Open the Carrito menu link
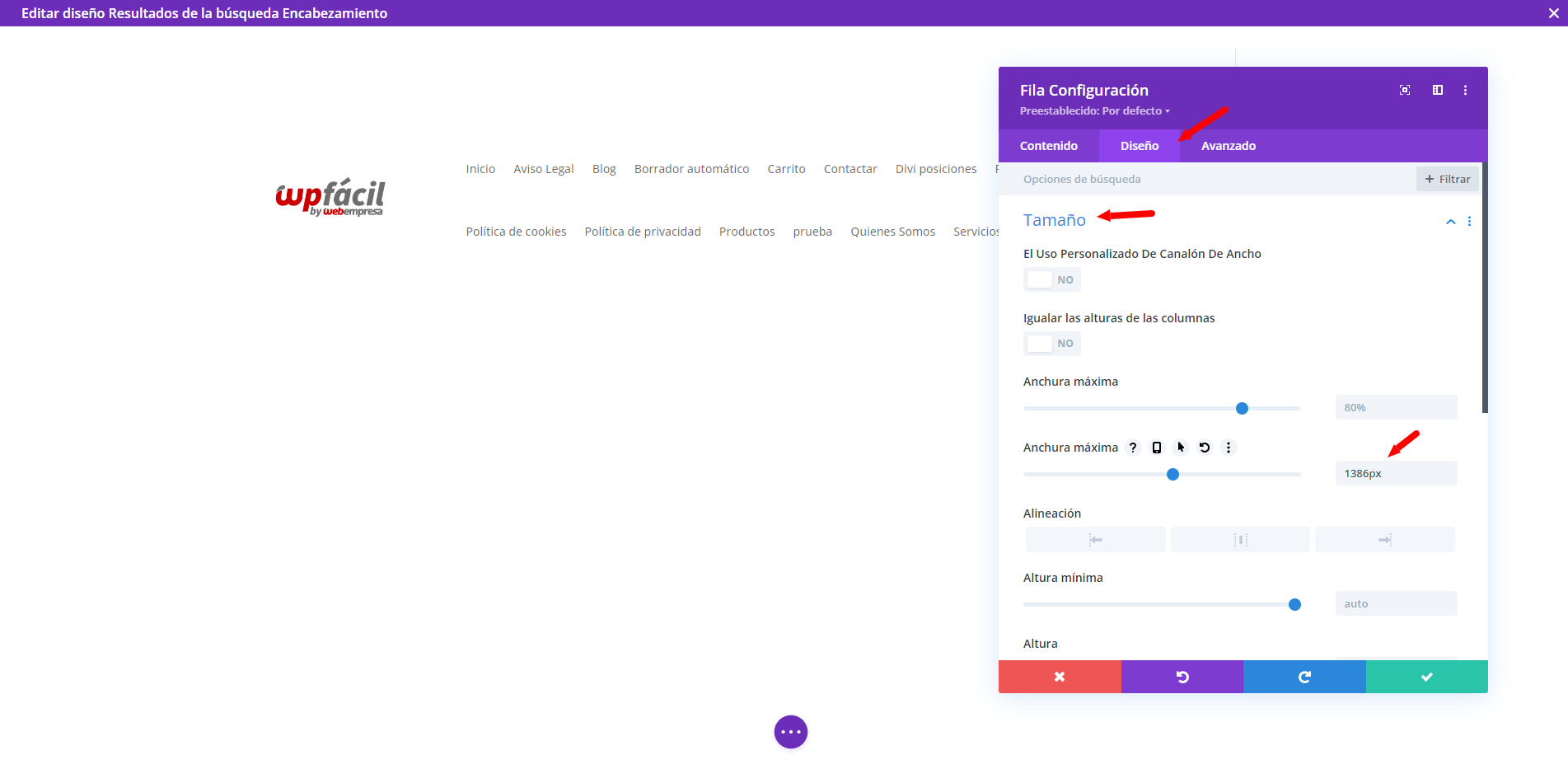This screenshot has width=1568, height=769. pyautogui.click(x=786, y=169)
